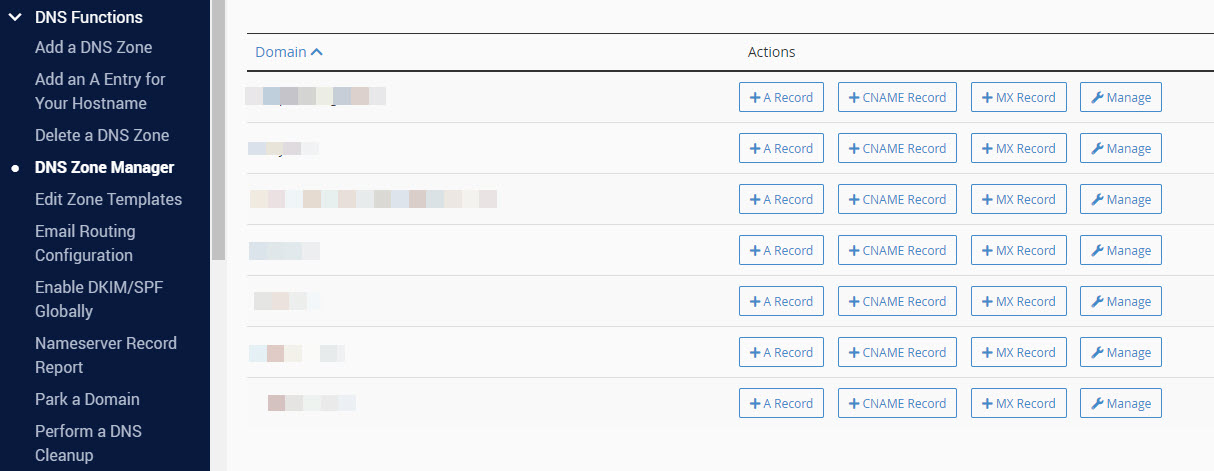Go to Delete a DNS Zone
Viewport: 1214px width, 471px height.
click(102, 135)
